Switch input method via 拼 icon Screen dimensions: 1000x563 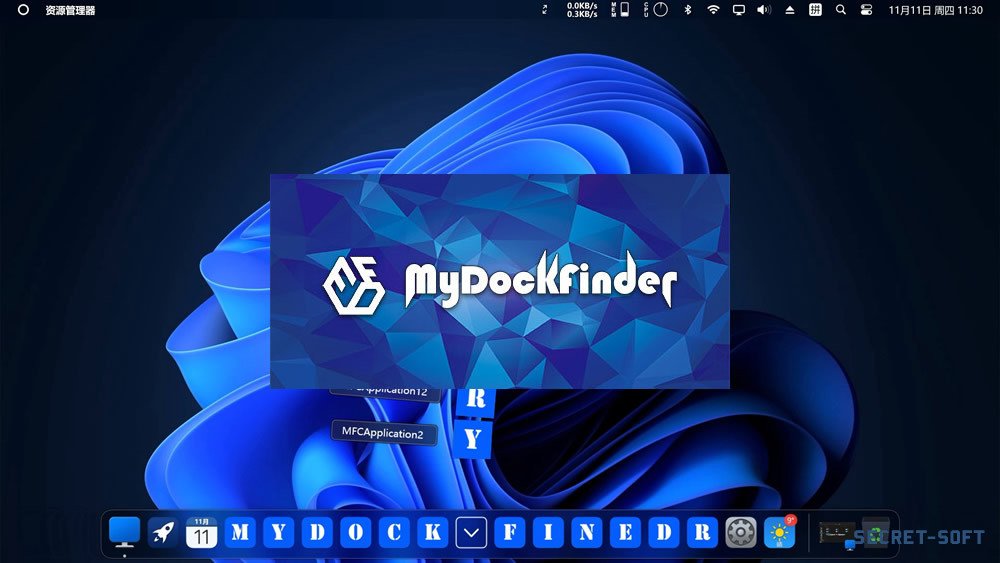[816, 10]
